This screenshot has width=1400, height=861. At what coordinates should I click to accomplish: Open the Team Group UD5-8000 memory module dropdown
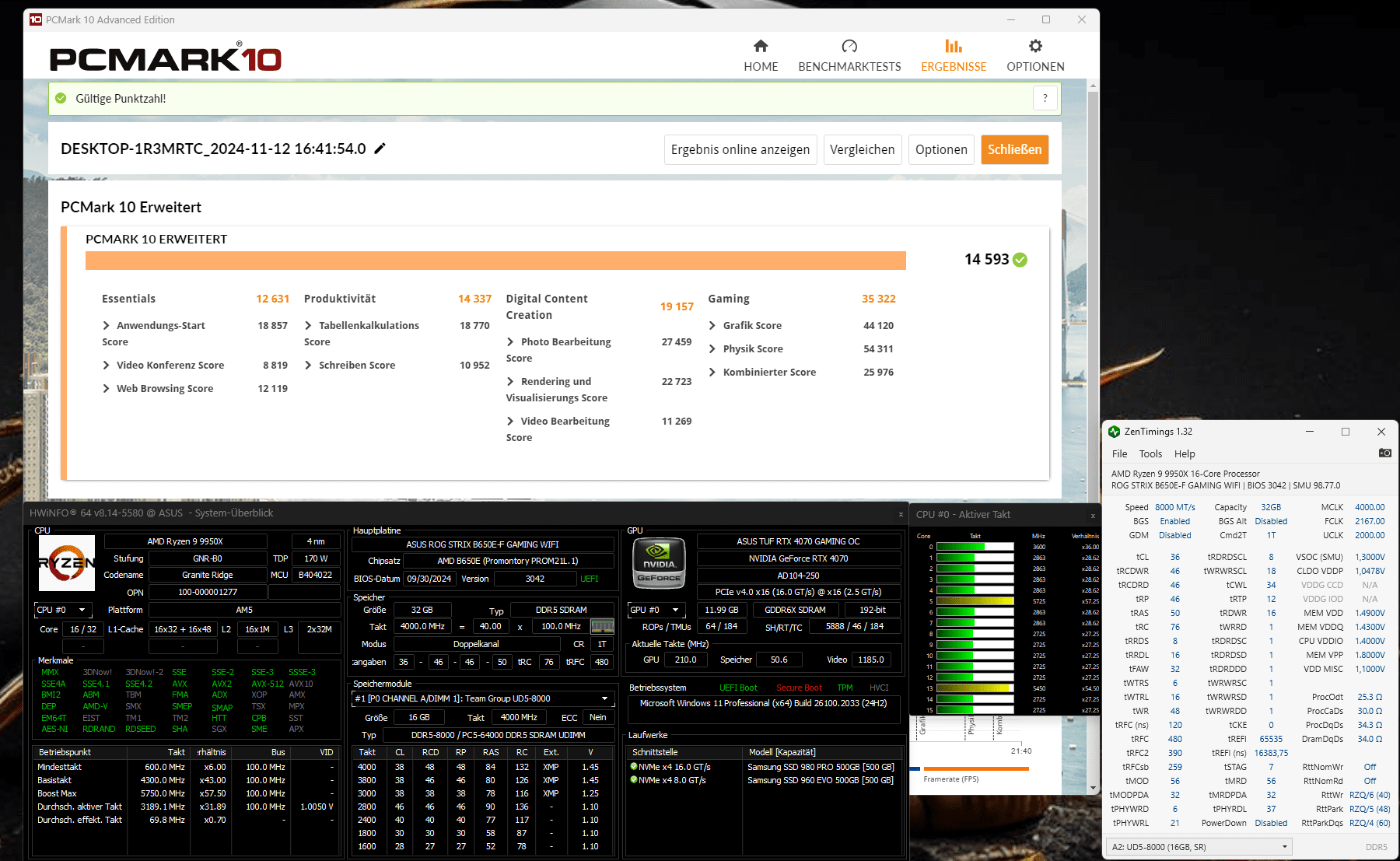pyautogui.click(x=482, y=698)
